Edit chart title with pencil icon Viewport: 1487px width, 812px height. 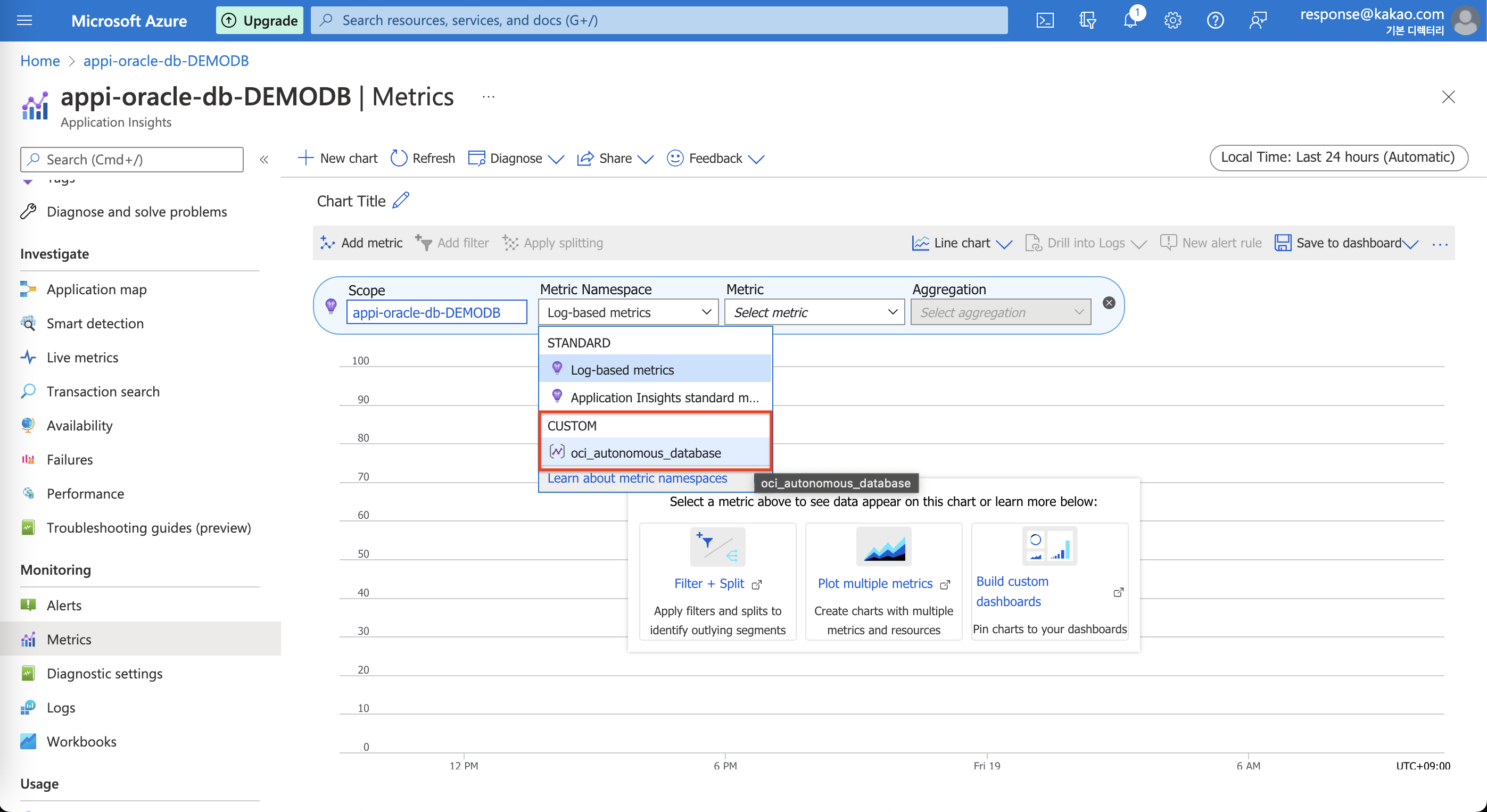tap(401, 200)
